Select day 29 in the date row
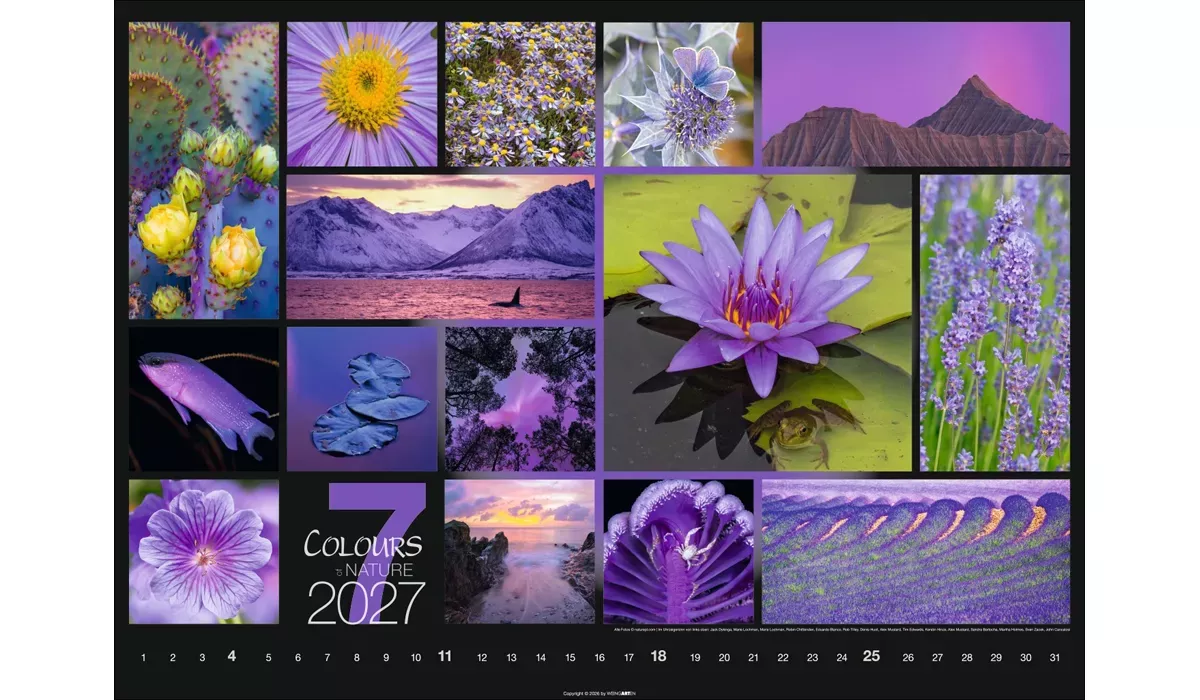Screen dimensions: 1200x700 click(x=996, y=658)
